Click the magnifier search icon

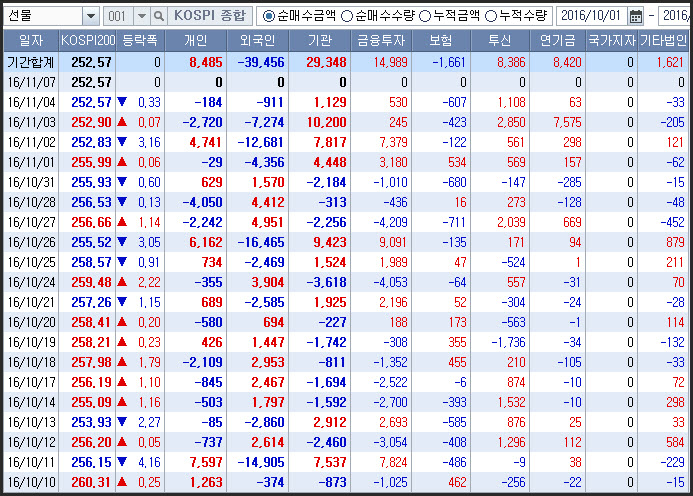pos(158,16)
